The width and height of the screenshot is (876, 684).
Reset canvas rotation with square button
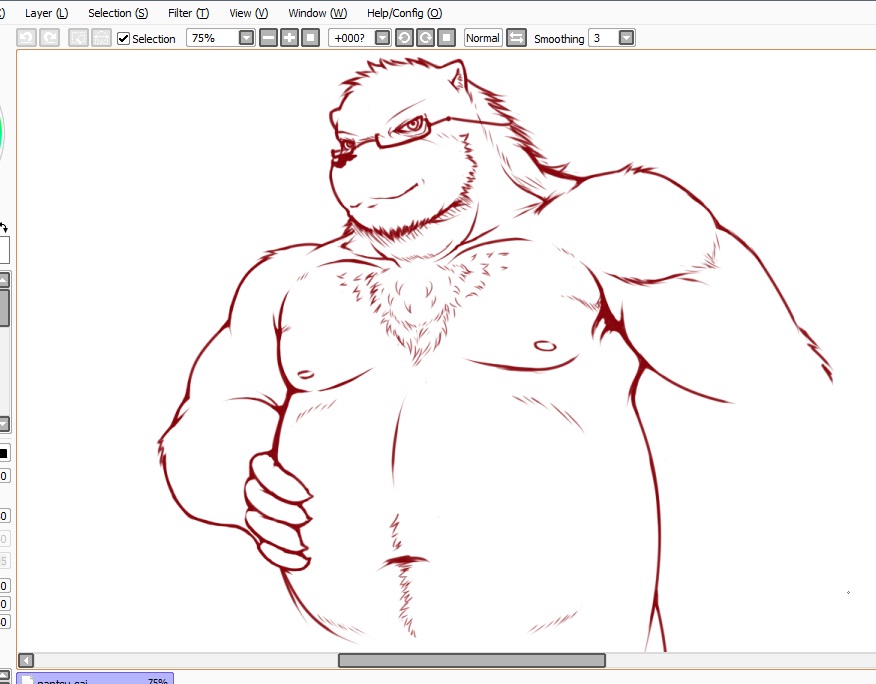tap(447, 38)
